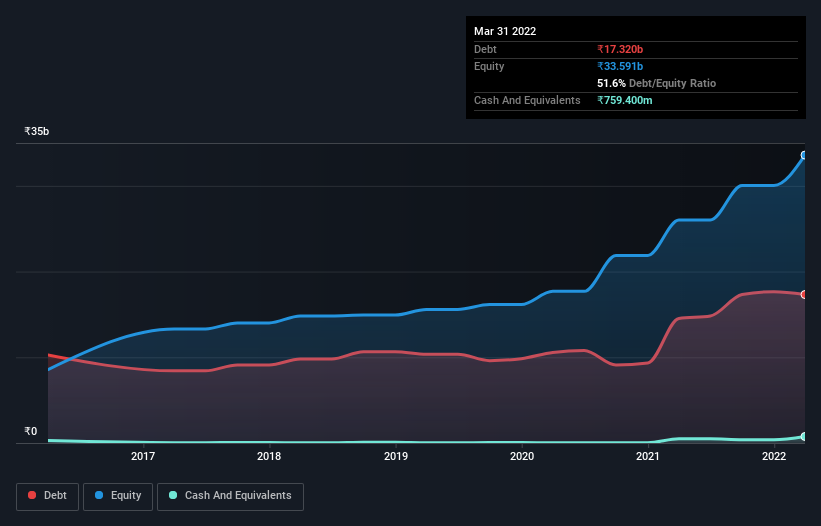Click the ₹17.320b debt value
821x526 pixels.
point(620,49)
